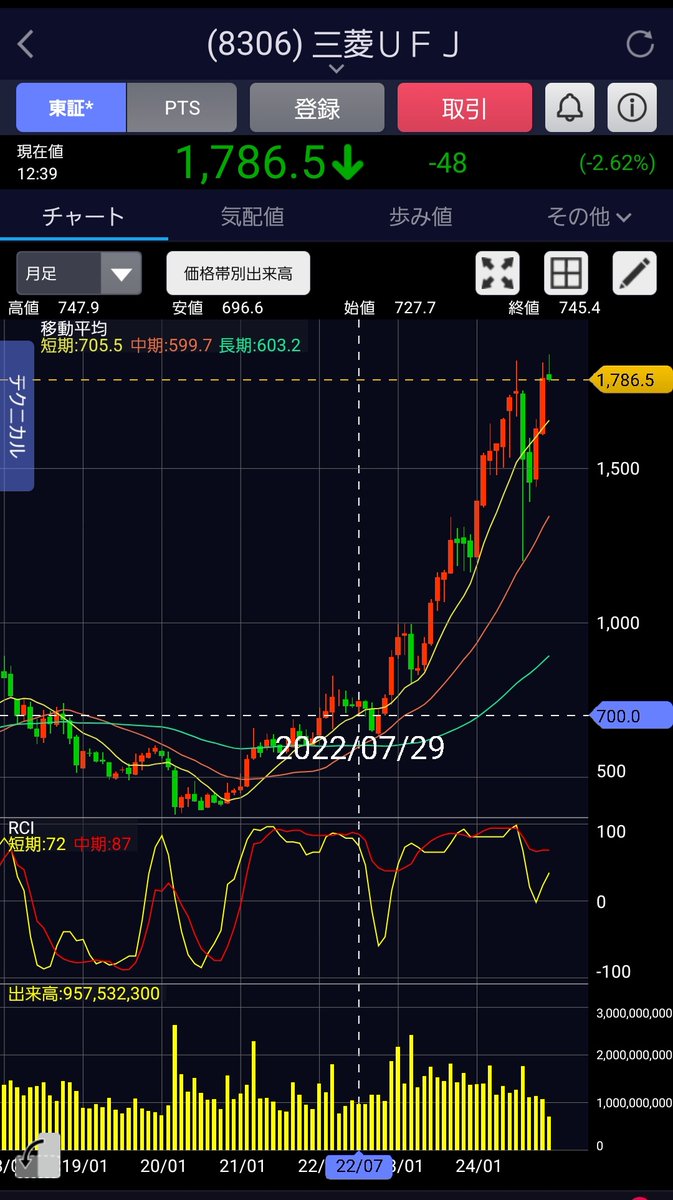
Task: Select the 22/07 date marker on axis
Action: coord(359,1166)
